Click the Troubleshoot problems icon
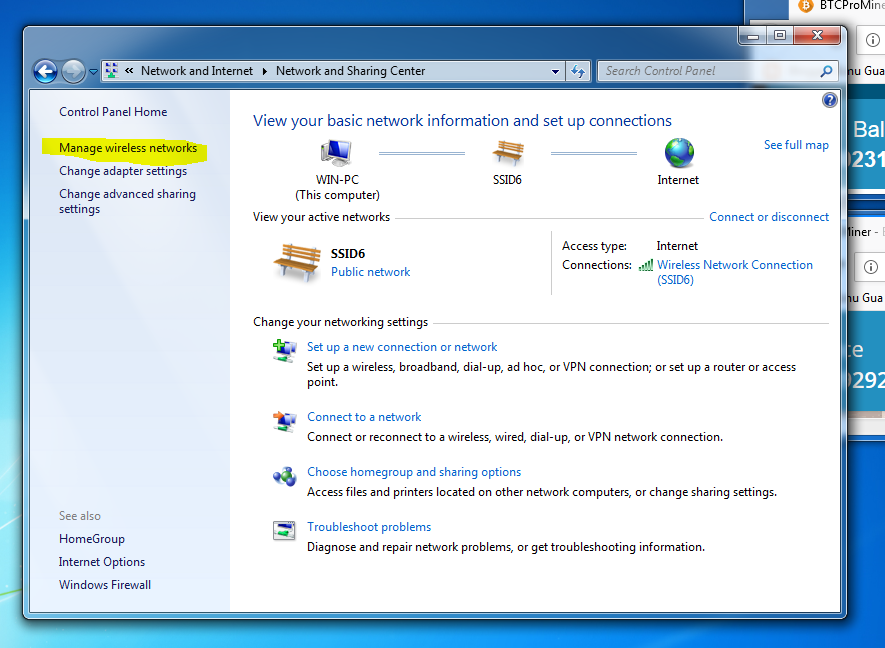885x648 pixels. [284, 531]
